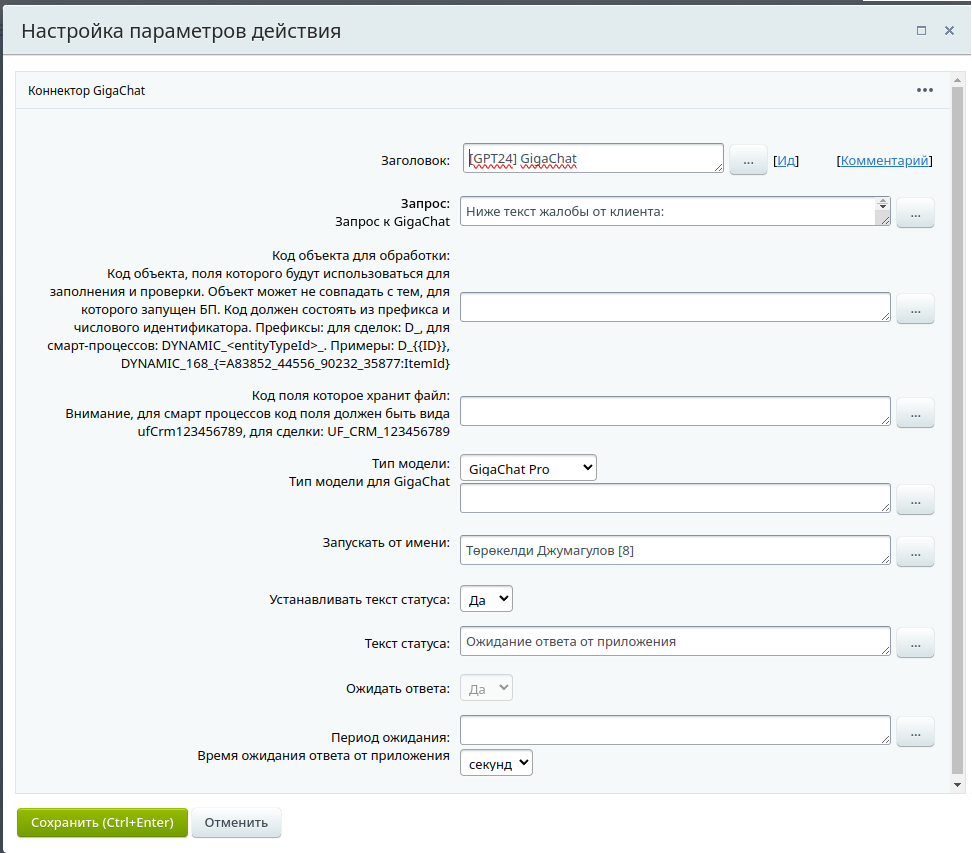Click the Комментарий link
Image resolution: width=972 pixels, height=853 pixels.
(884, 160)
